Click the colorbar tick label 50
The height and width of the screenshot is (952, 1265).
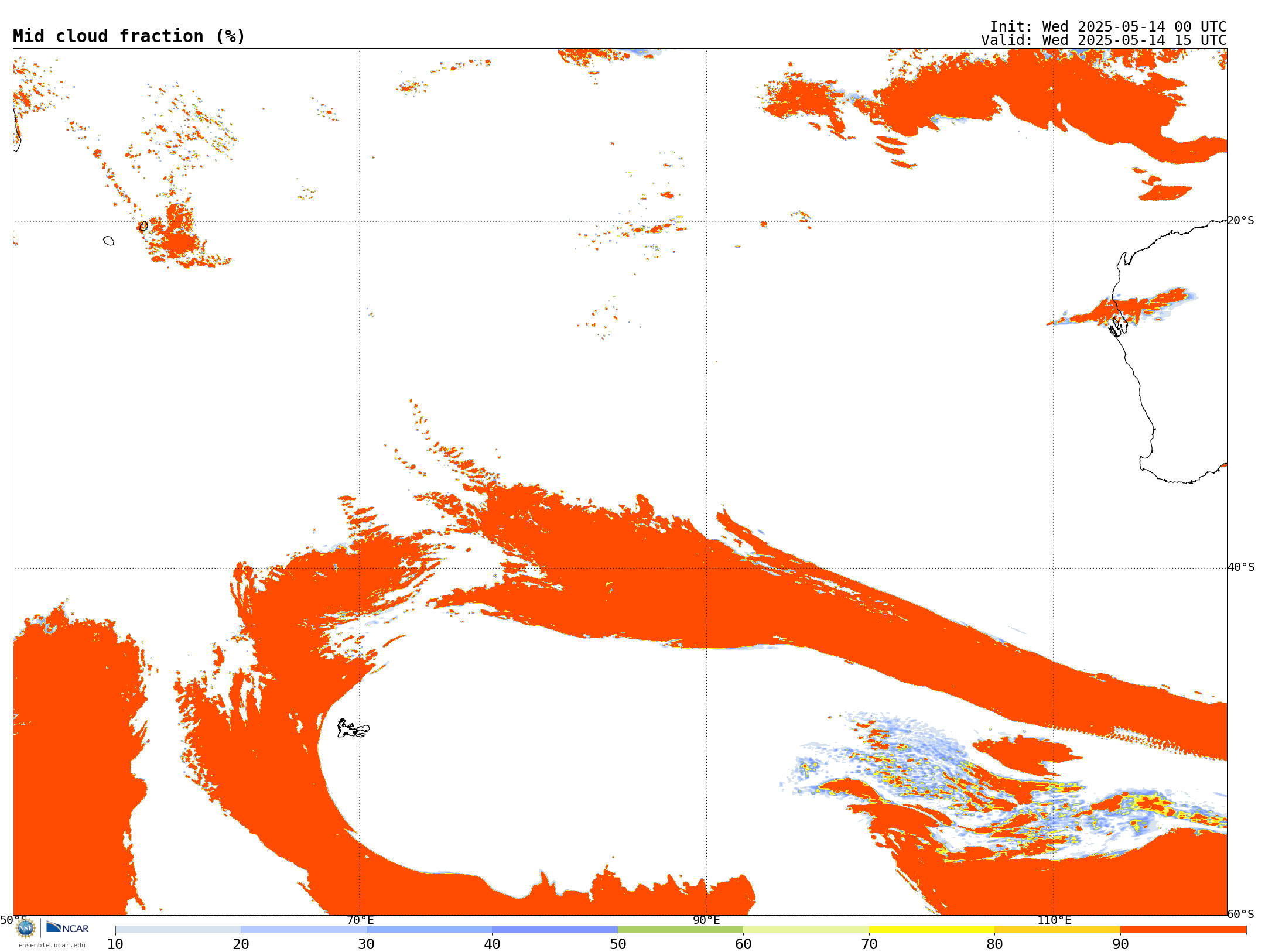pyautogui.click(x=618, y=944)
